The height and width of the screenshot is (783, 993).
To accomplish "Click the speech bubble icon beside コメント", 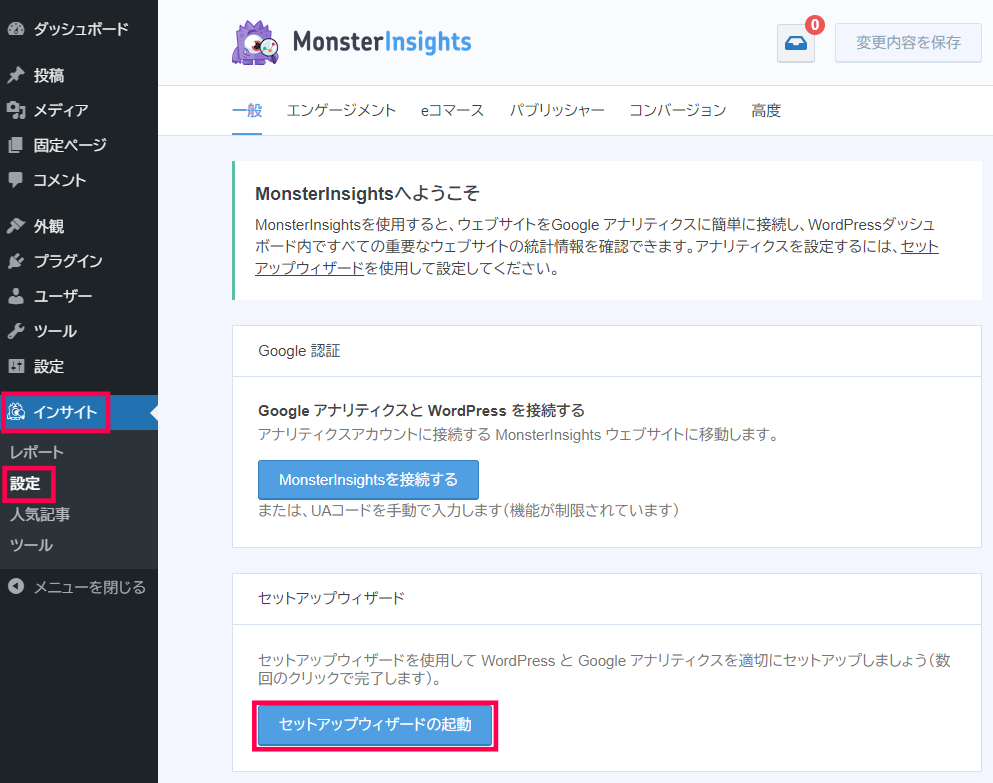I will click(x=16, y=180).
